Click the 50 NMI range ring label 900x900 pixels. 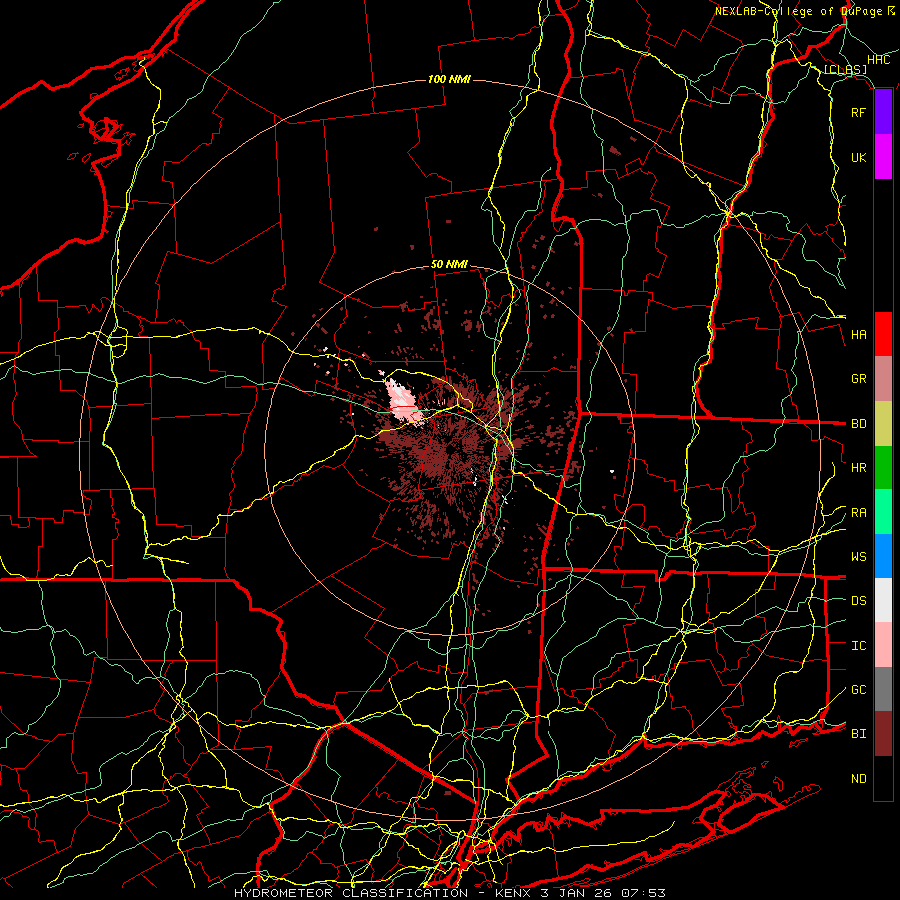(449, 265)
